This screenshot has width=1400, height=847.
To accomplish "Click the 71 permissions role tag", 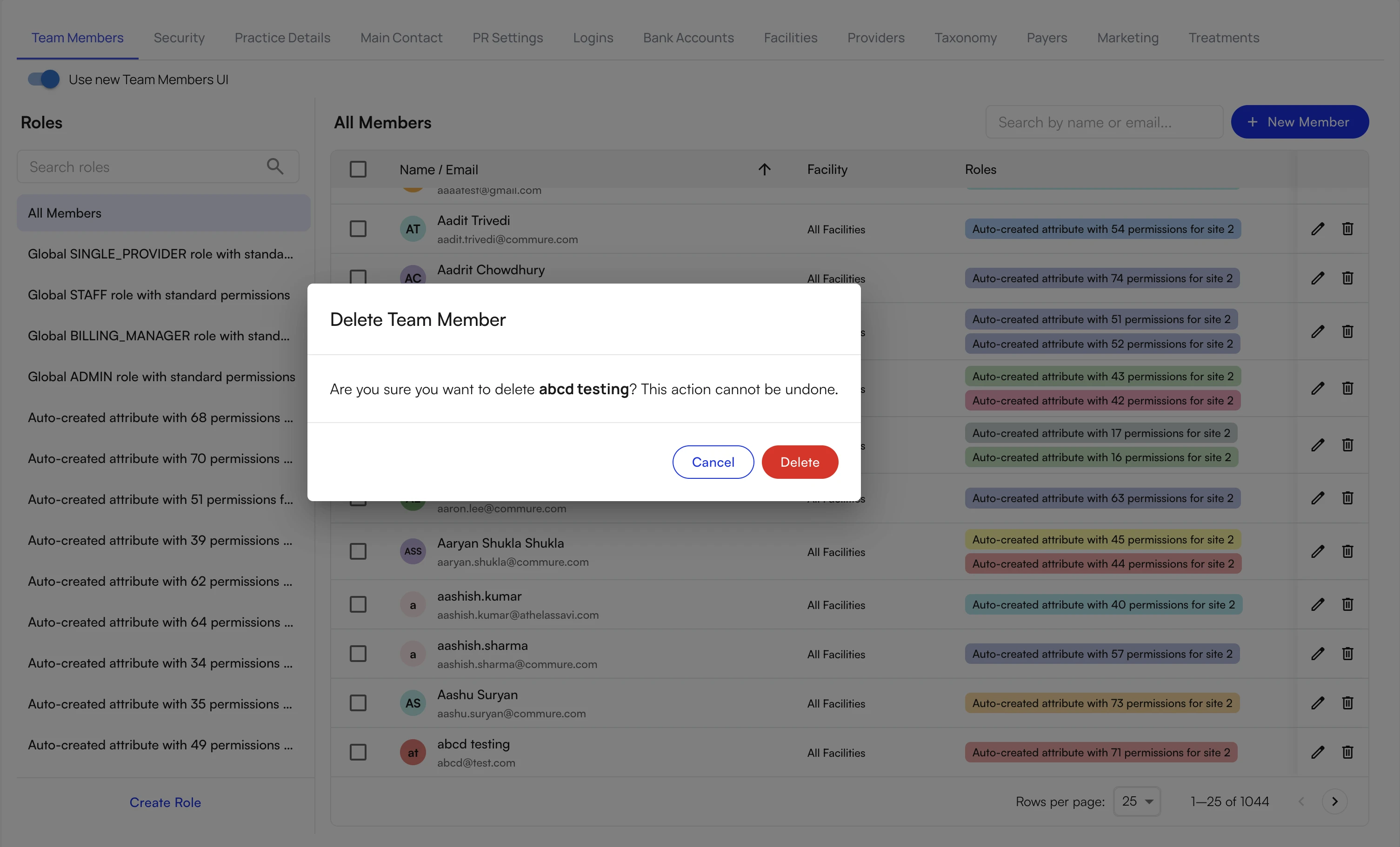I will tap(1101, 752).
